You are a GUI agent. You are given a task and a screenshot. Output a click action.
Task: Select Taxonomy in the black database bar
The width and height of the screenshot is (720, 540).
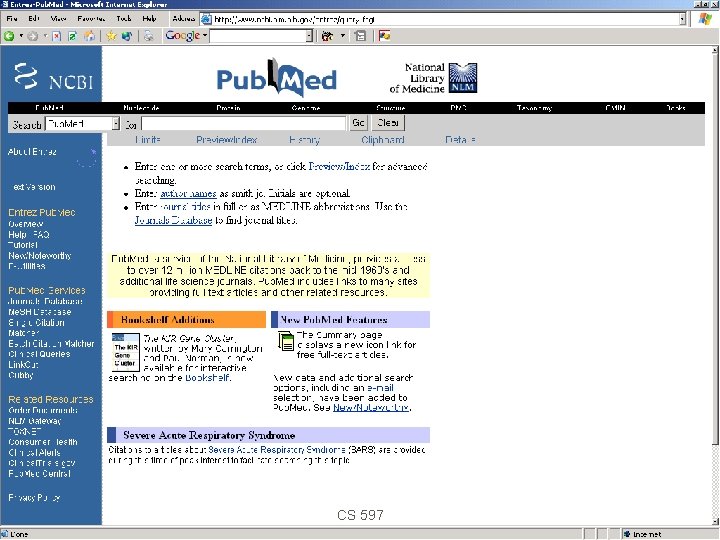pos(534,108)
